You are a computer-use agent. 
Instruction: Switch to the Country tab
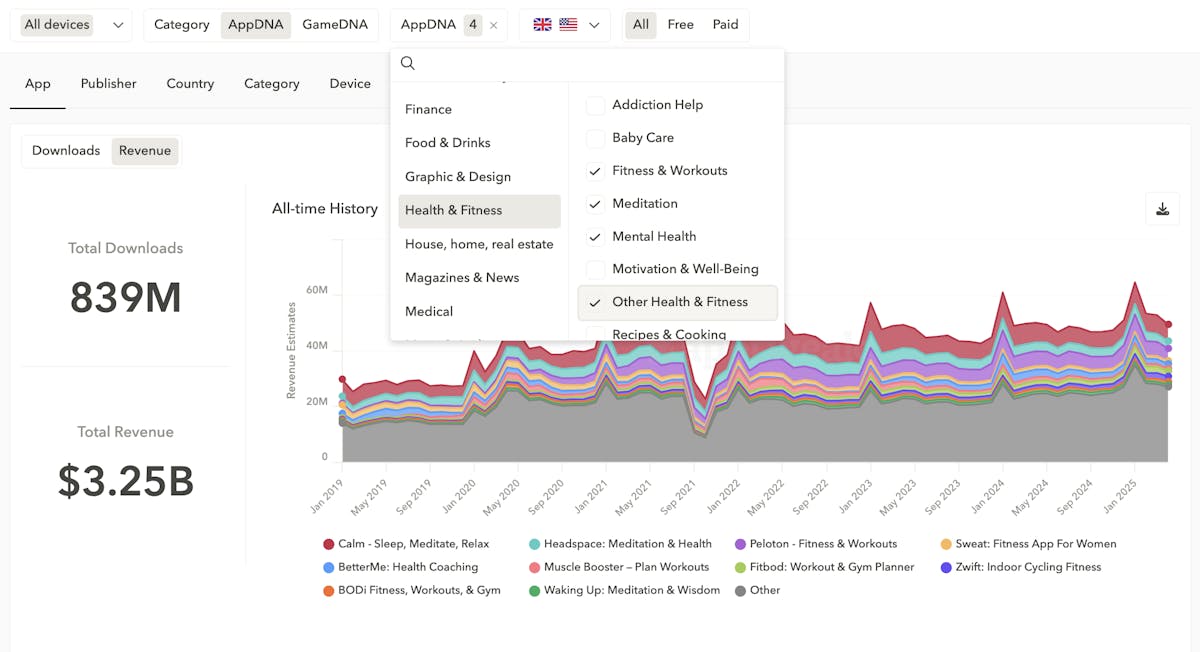(x=190, y=84)
